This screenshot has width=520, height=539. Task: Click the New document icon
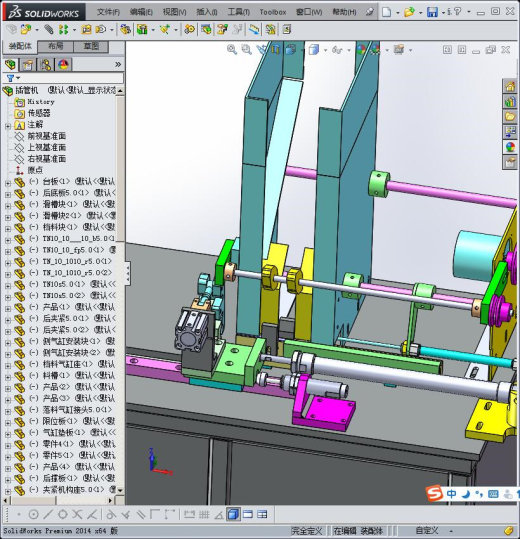[x=387, y=12]
